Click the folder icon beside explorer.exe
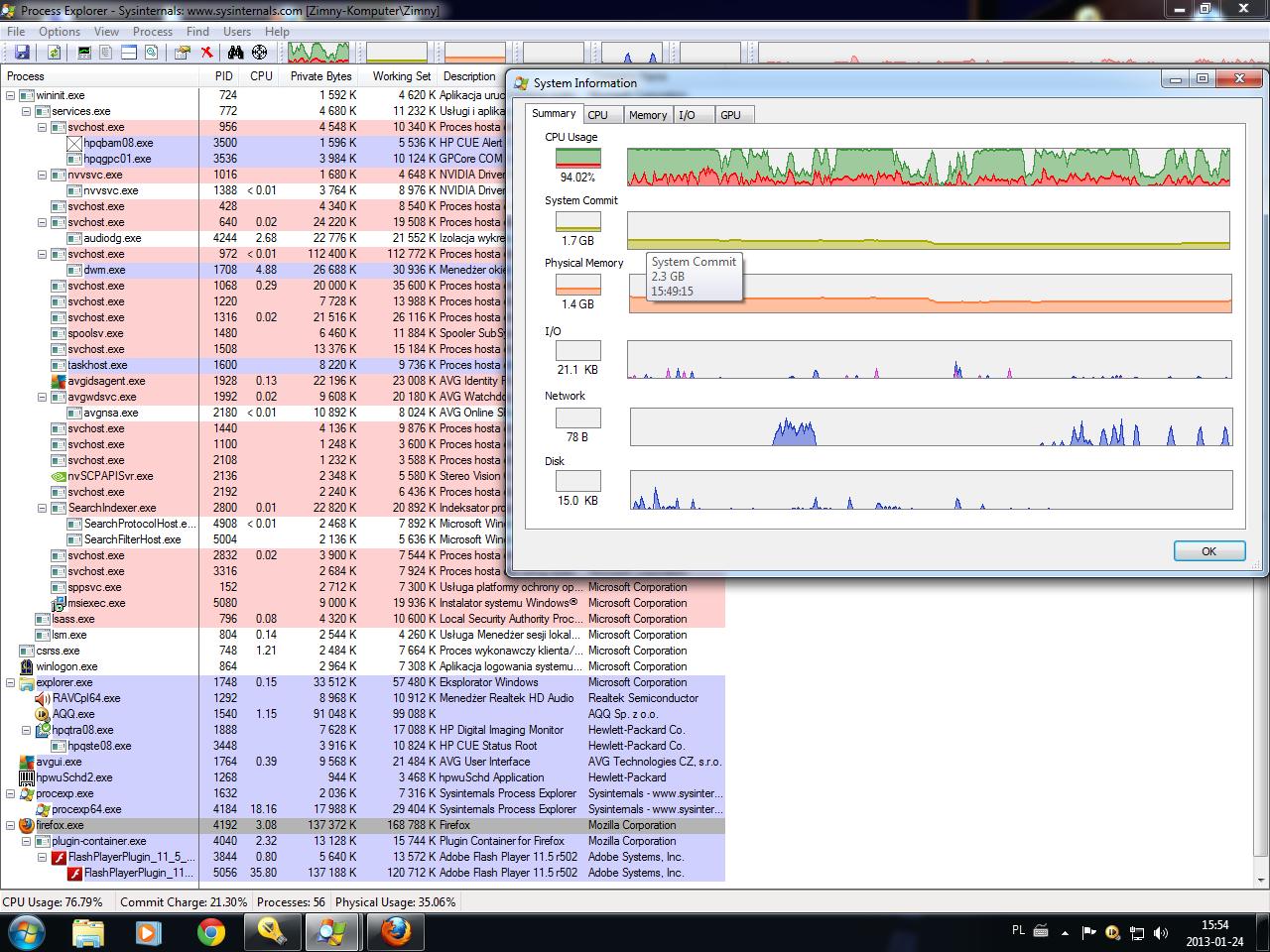Screen dimensions: 1270x952 27,682
